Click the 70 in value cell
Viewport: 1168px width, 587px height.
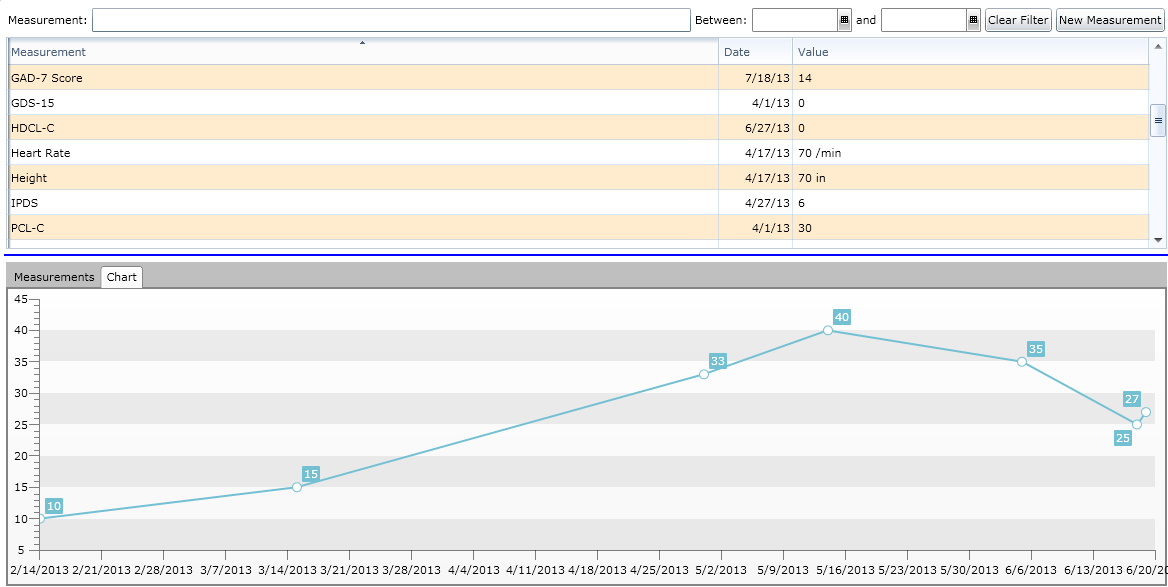[x=971, y=178]
